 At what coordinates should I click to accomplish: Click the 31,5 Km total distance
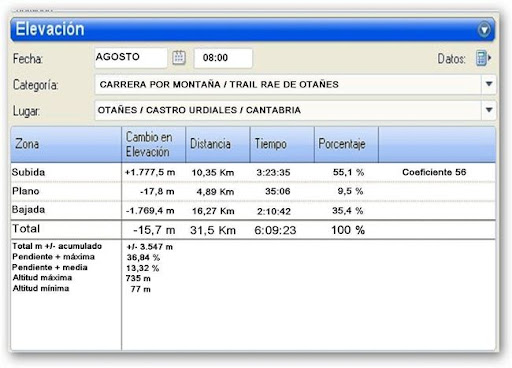213,230
